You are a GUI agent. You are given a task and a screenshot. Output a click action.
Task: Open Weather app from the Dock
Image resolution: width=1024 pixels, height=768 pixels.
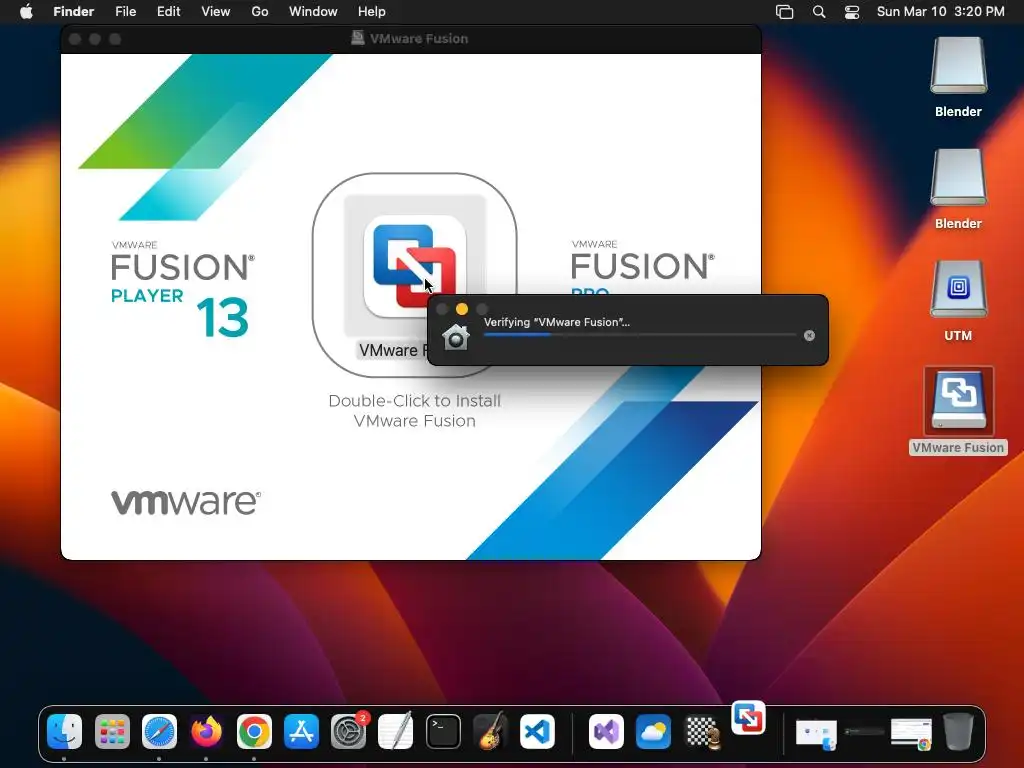(653, 731)
